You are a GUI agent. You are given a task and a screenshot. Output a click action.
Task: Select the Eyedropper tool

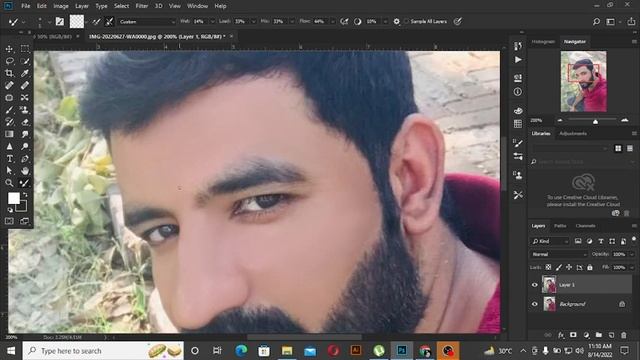25,73
